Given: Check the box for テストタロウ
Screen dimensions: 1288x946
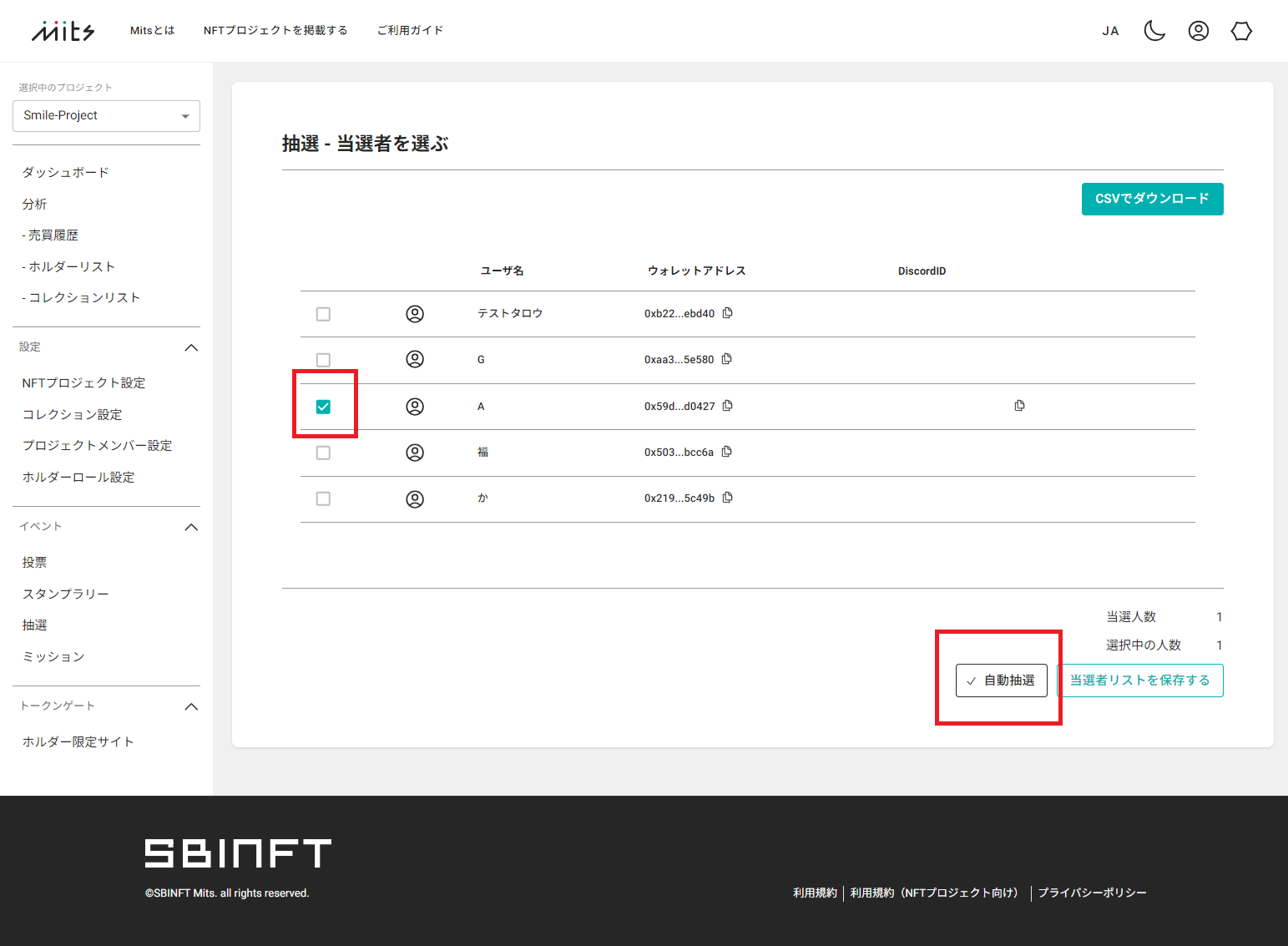Looking at the screenshot, I should (x=323, y=314).
